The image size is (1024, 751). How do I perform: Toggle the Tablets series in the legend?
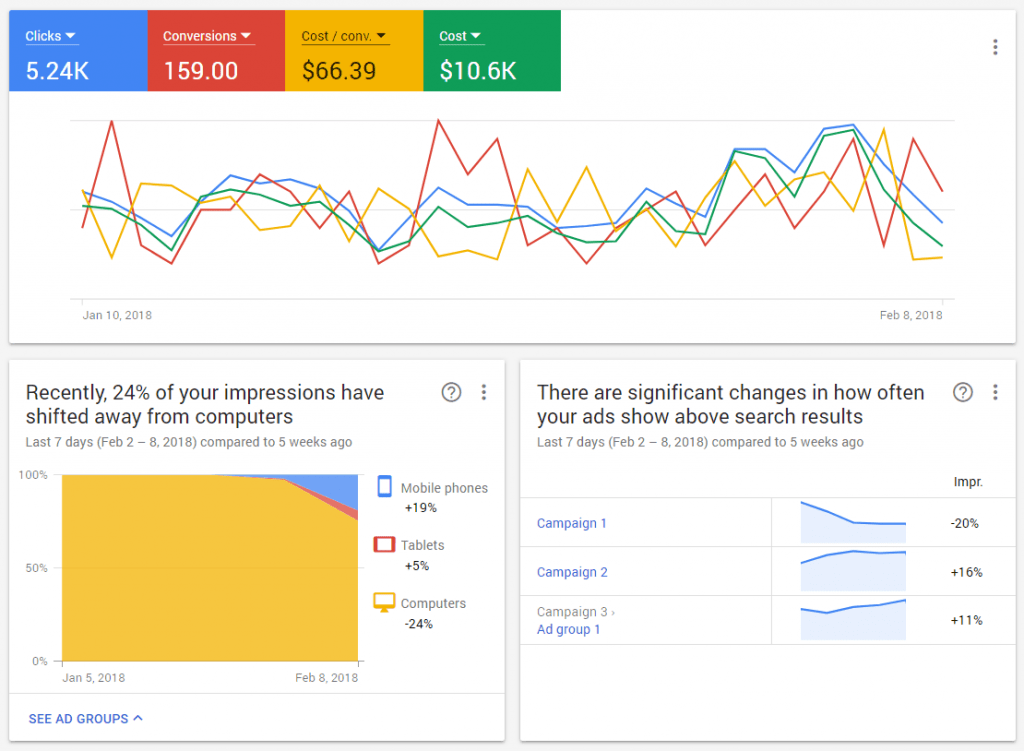[425, 545]
